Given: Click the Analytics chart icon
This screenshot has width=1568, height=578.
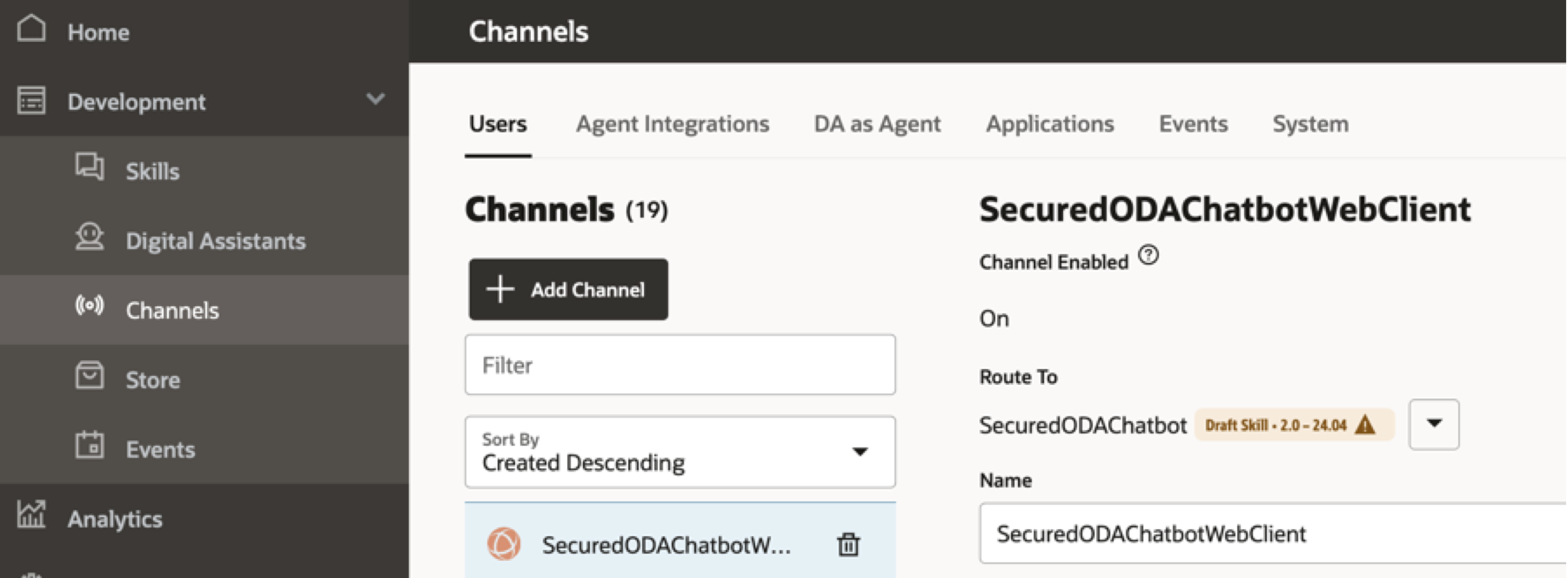Looking at the screenshot, I should 31,514.
